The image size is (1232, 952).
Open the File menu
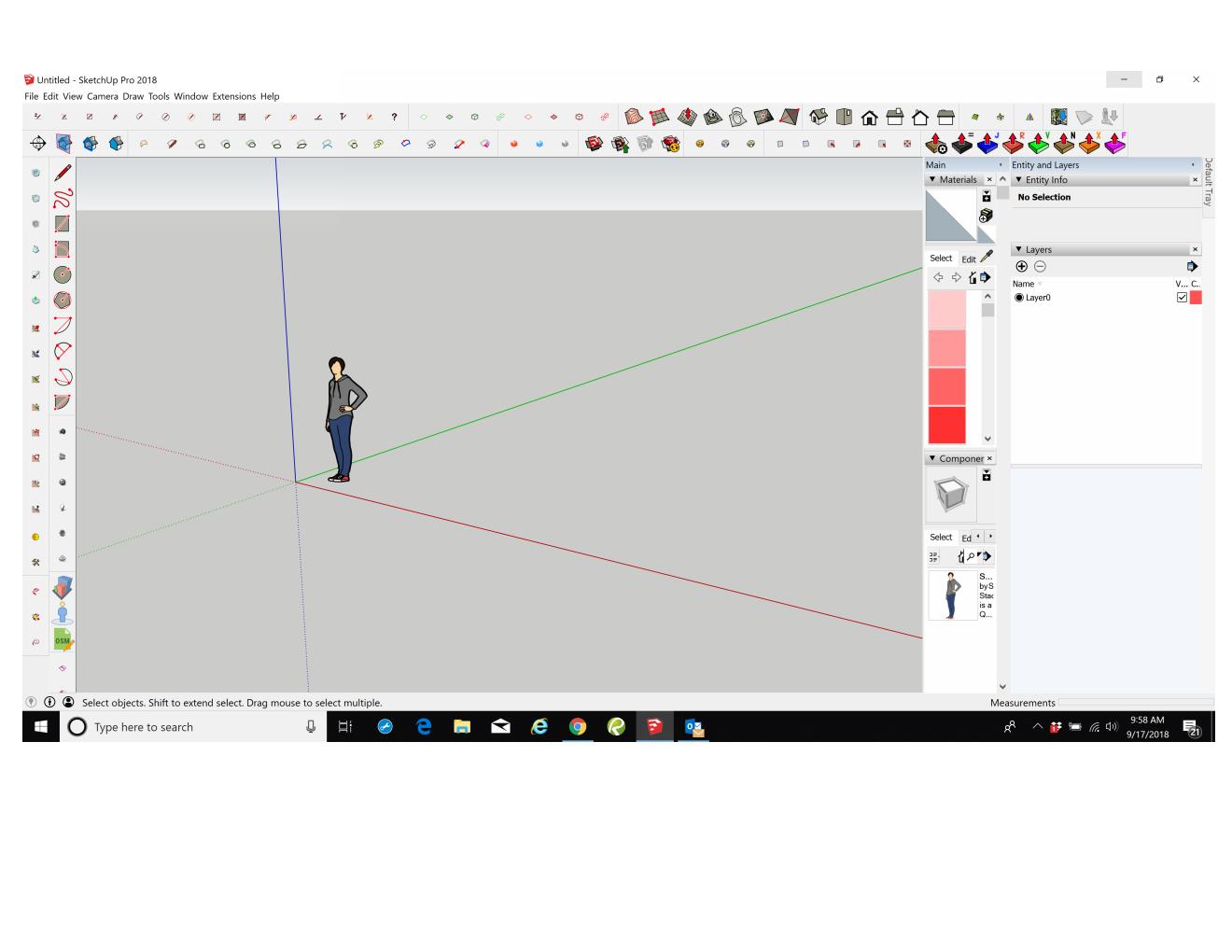32,96
